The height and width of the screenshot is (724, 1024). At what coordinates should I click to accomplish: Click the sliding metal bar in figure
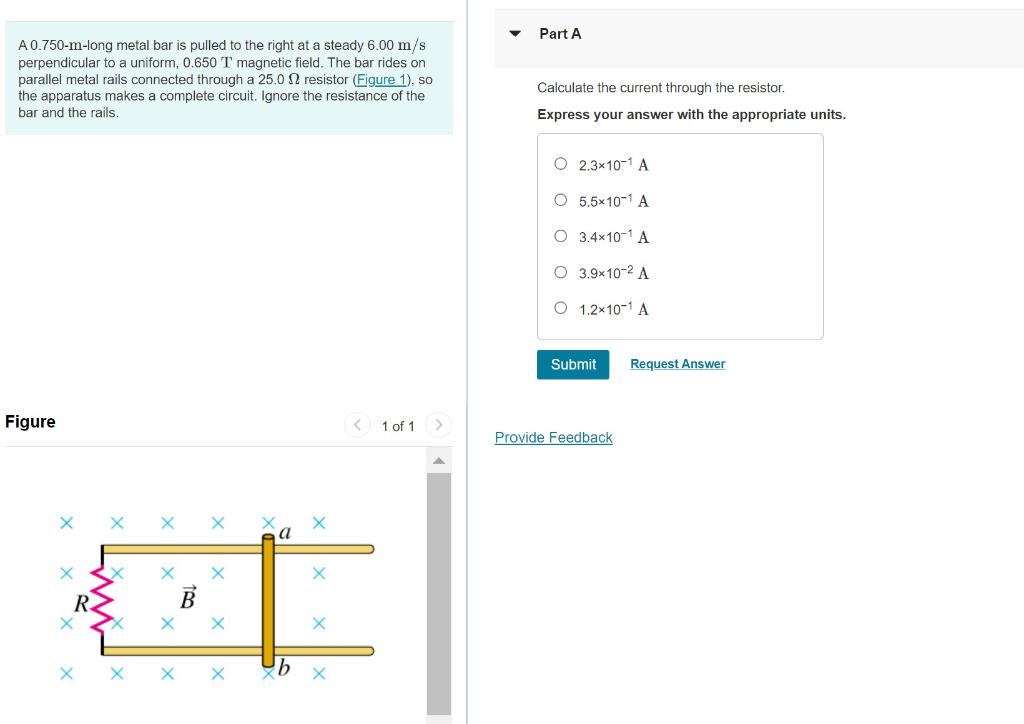[x=268, y=601]
